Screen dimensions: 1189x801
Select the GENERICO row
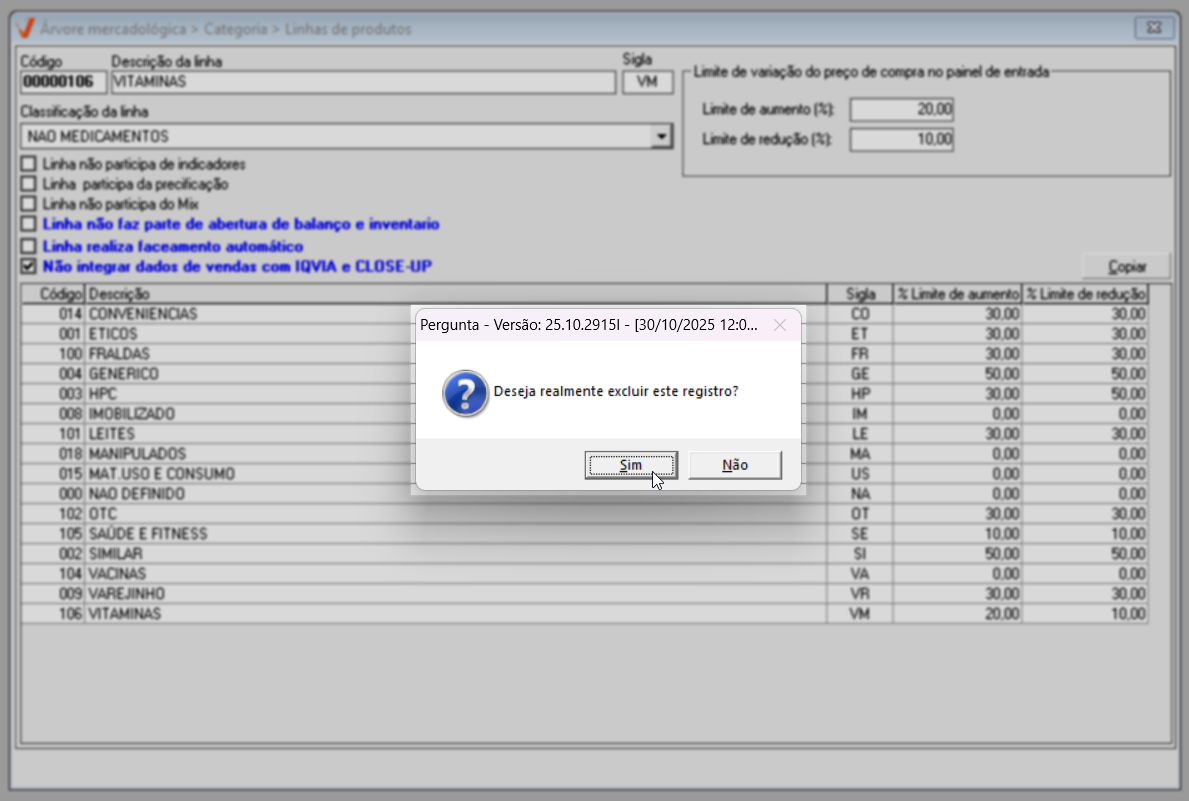pyautogui.click(x=584, y=374)
